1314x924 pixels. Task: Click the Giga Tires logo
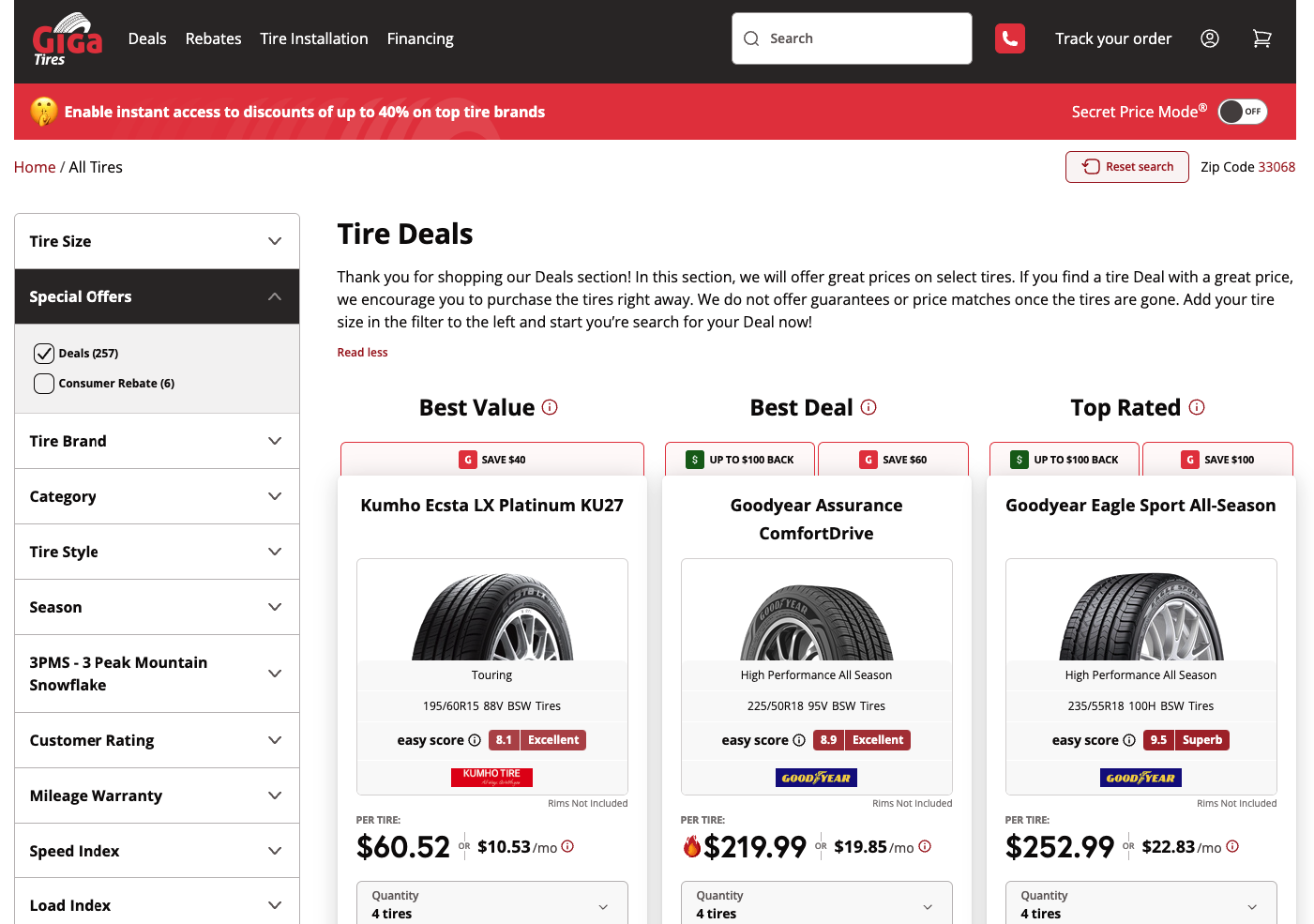pos(67,39)
